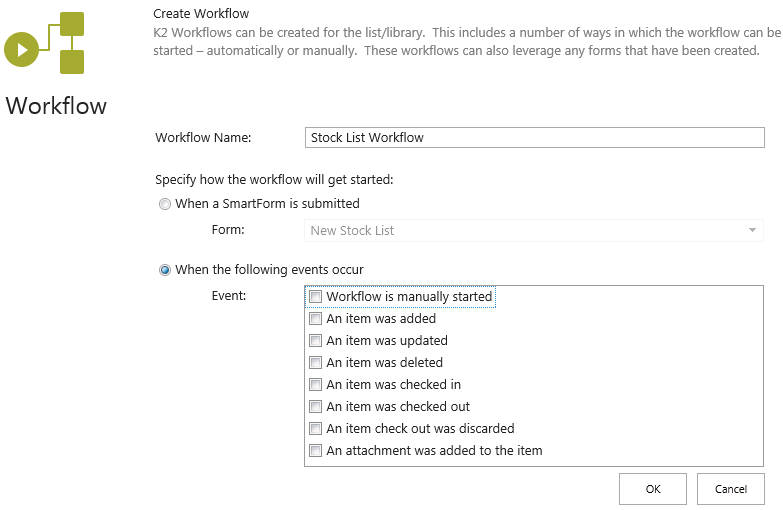The width and height of the screenshot is (783, 510).
Task: Click the "Event:" label
Action: tap(229, 297)
